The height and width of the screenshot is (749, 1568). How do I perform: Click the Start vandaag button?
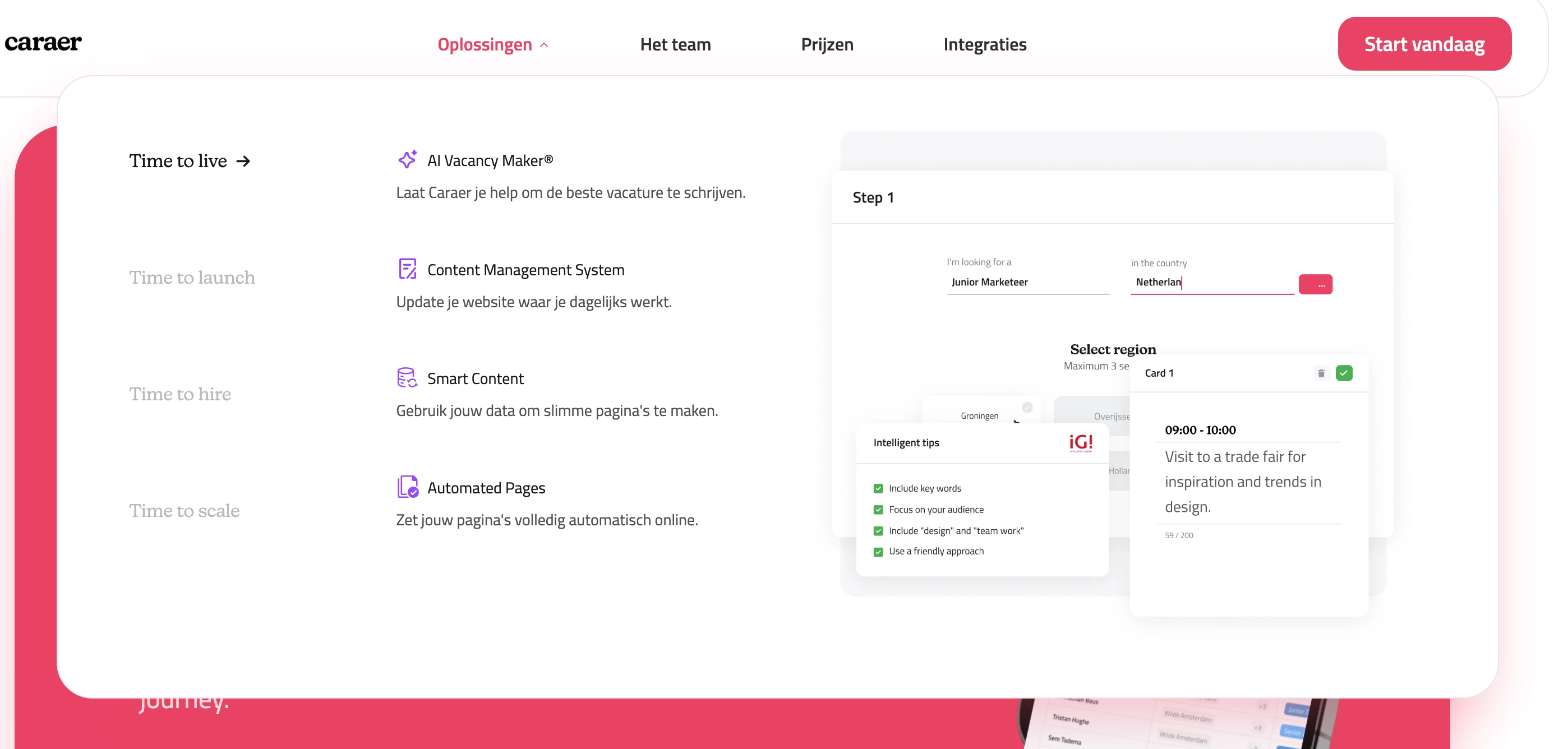[1424, 44]
